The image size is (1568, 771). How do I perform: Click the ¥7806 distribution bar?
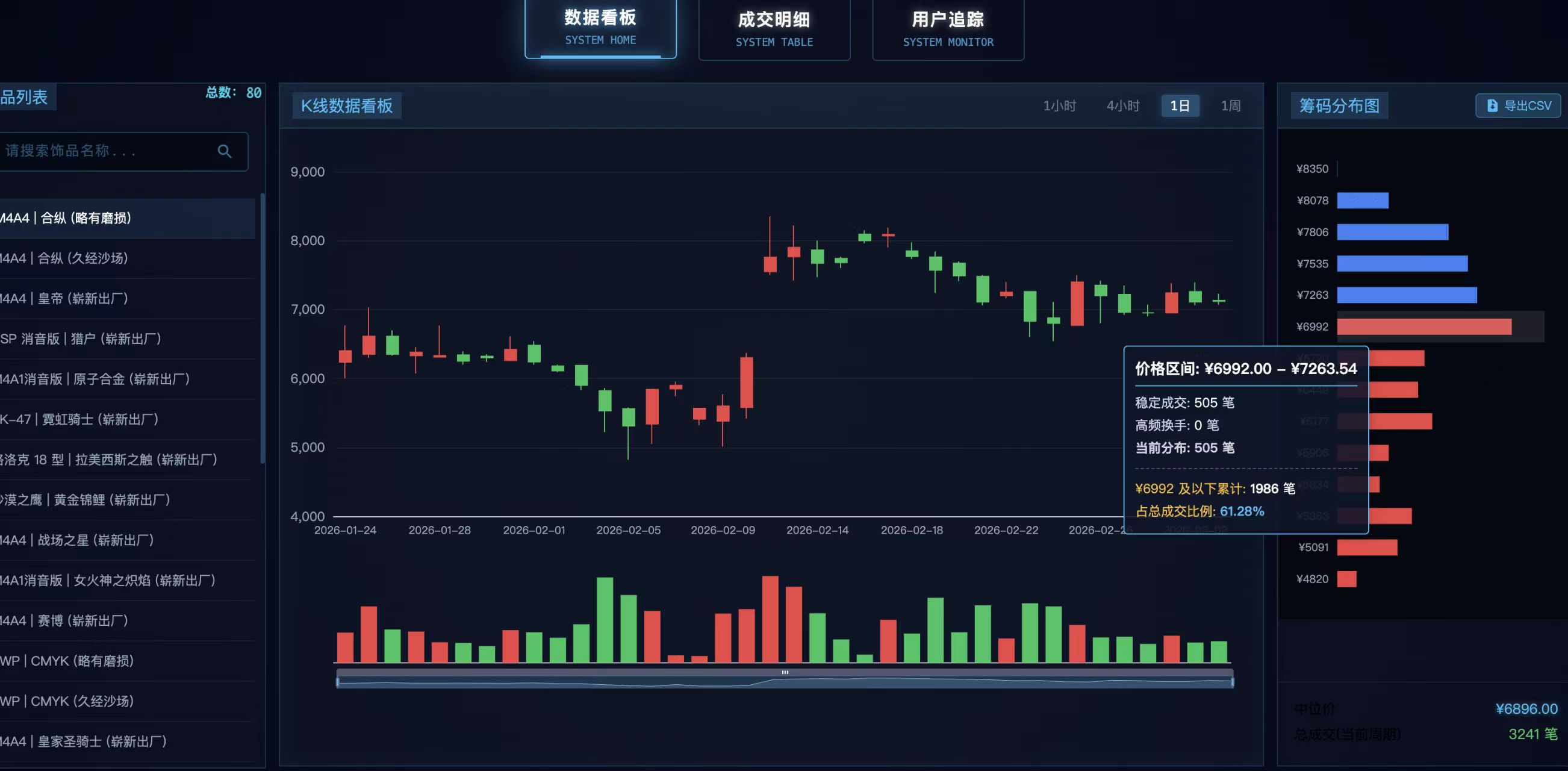[x=1392, y=232]
